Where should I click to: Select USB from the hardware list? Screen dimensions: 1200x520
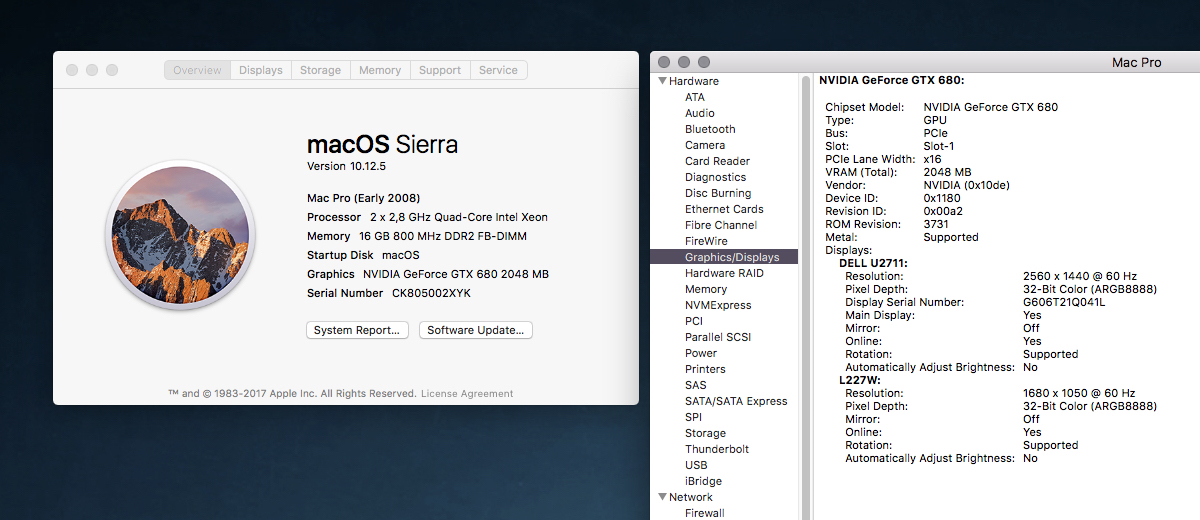pos(696,465)
